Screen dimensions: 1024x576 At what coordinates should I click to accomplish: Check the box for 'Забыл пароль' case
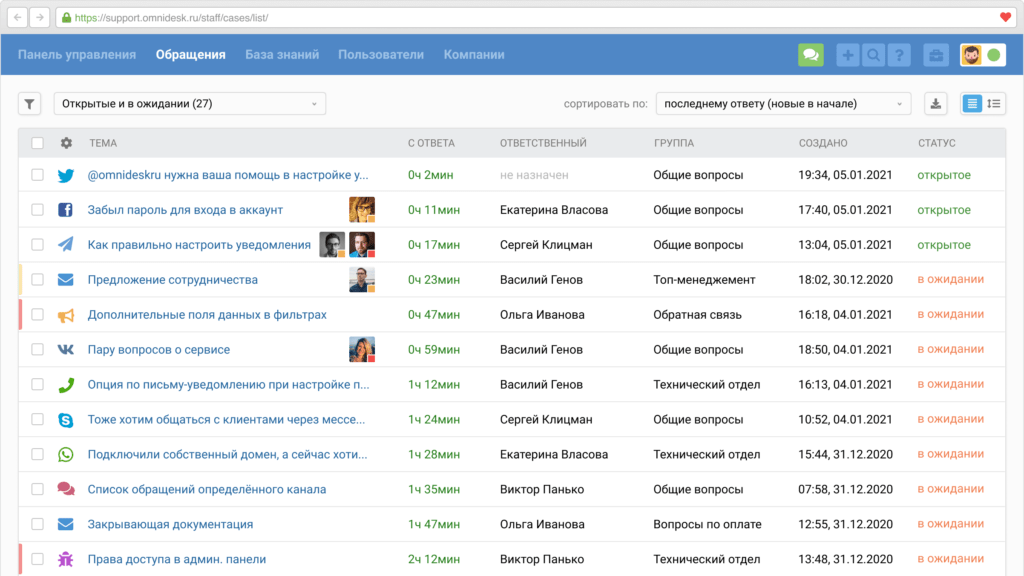click(37, 210)
